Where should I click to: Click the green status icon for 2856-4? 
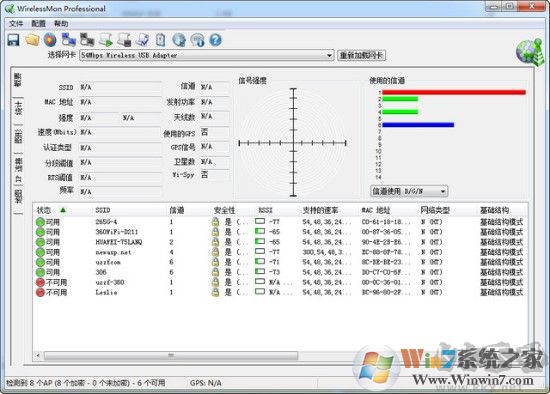point(40,222)
